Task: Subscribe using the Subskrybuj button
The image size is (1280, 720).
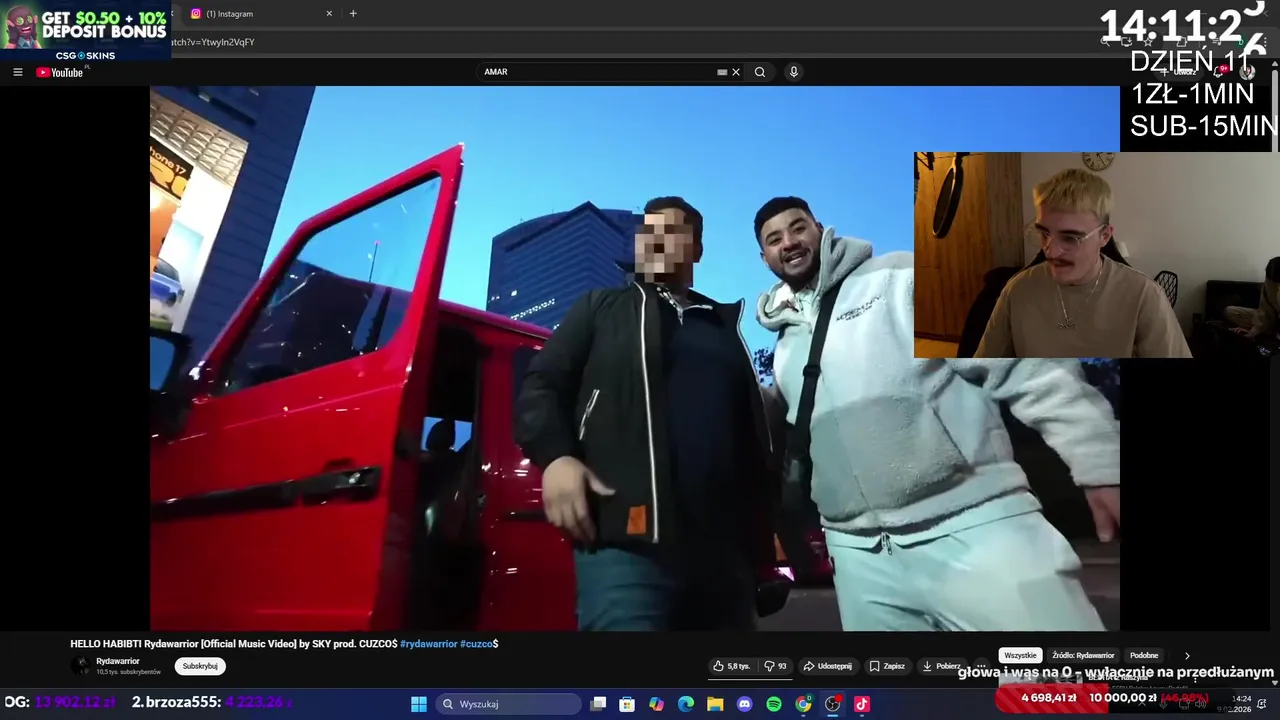Action: click(200, 666)
